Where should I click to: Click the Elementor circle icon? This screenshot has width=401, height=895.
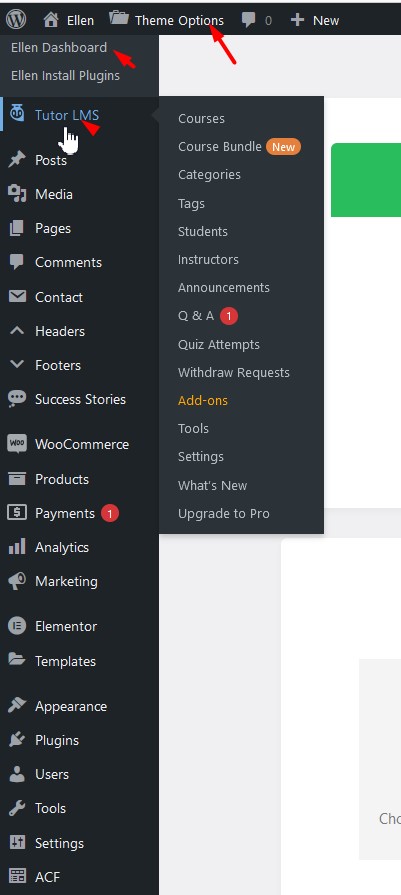click(x=17, y=626)
